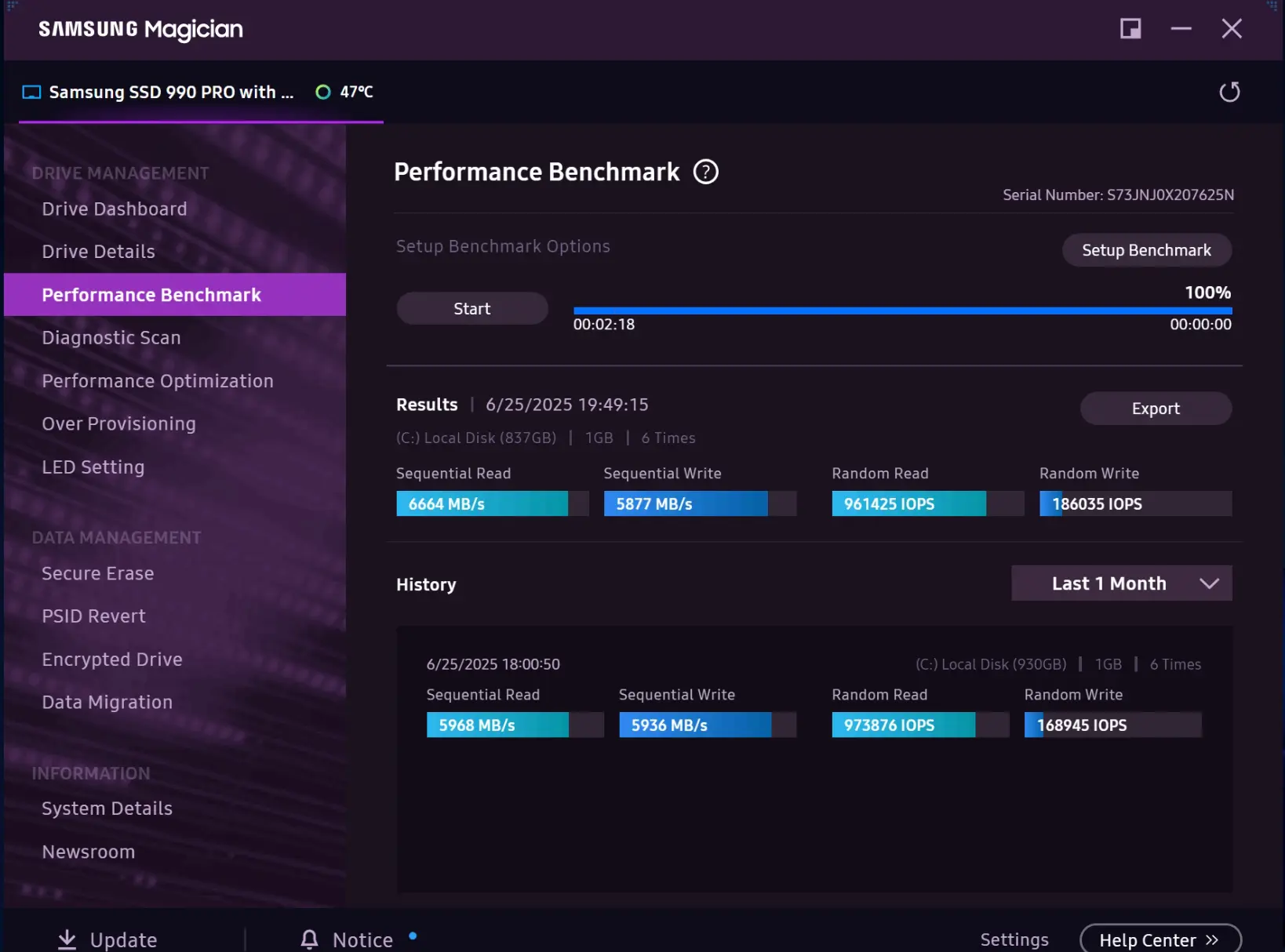Screen dimensions: 1285x952
Task: Click the green temperature status ring icon
Action: pos(322,93)
